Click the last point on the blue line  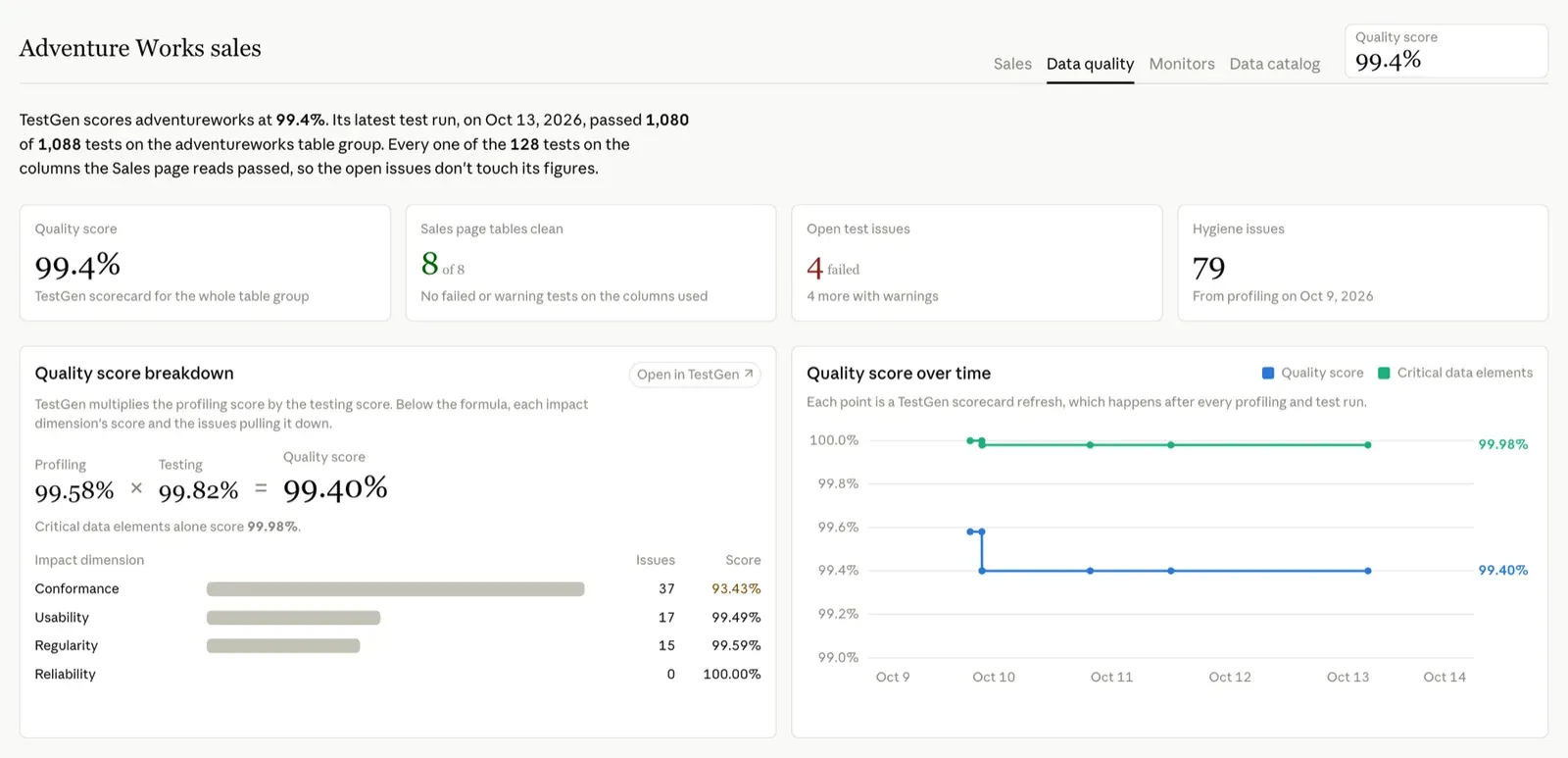1368,571
